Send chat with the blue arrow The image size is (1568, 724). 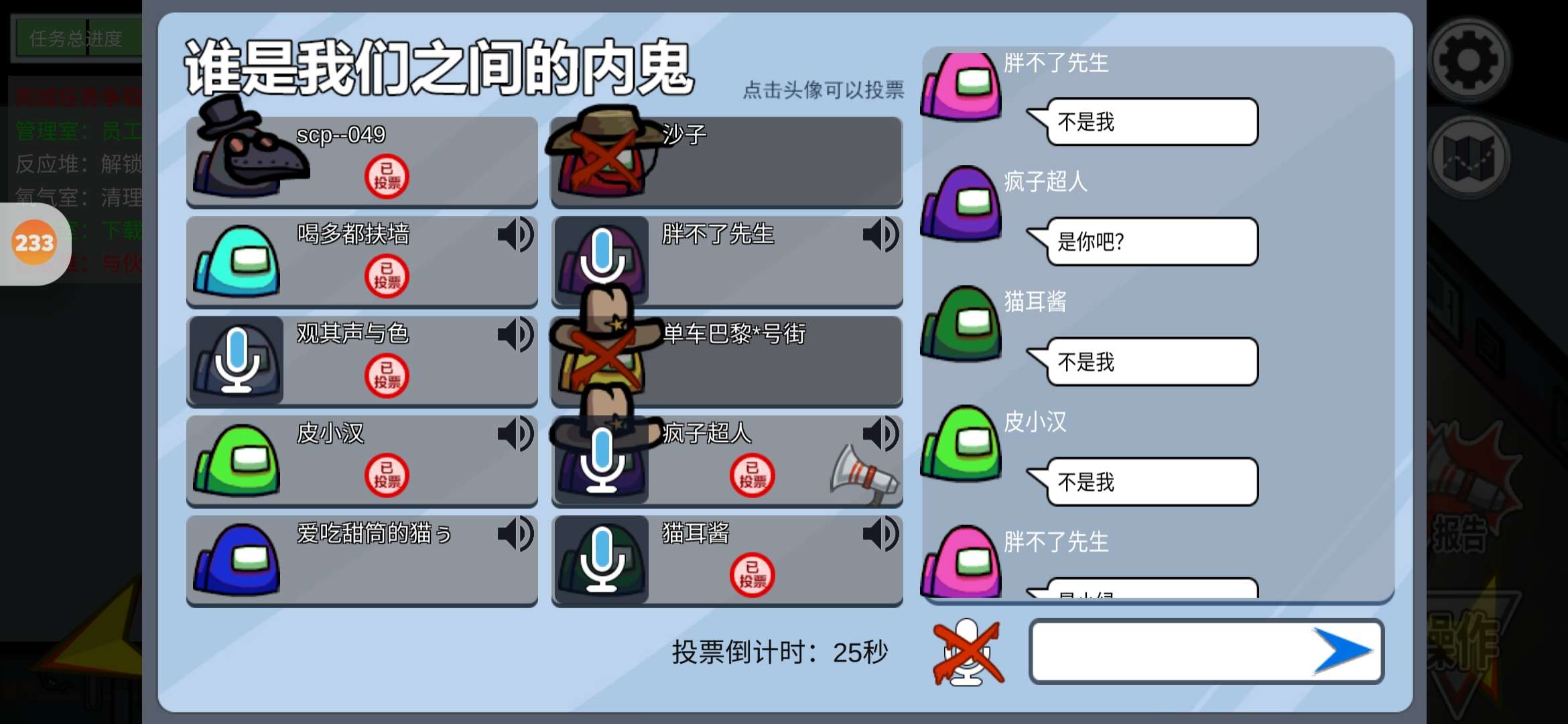1342,651
